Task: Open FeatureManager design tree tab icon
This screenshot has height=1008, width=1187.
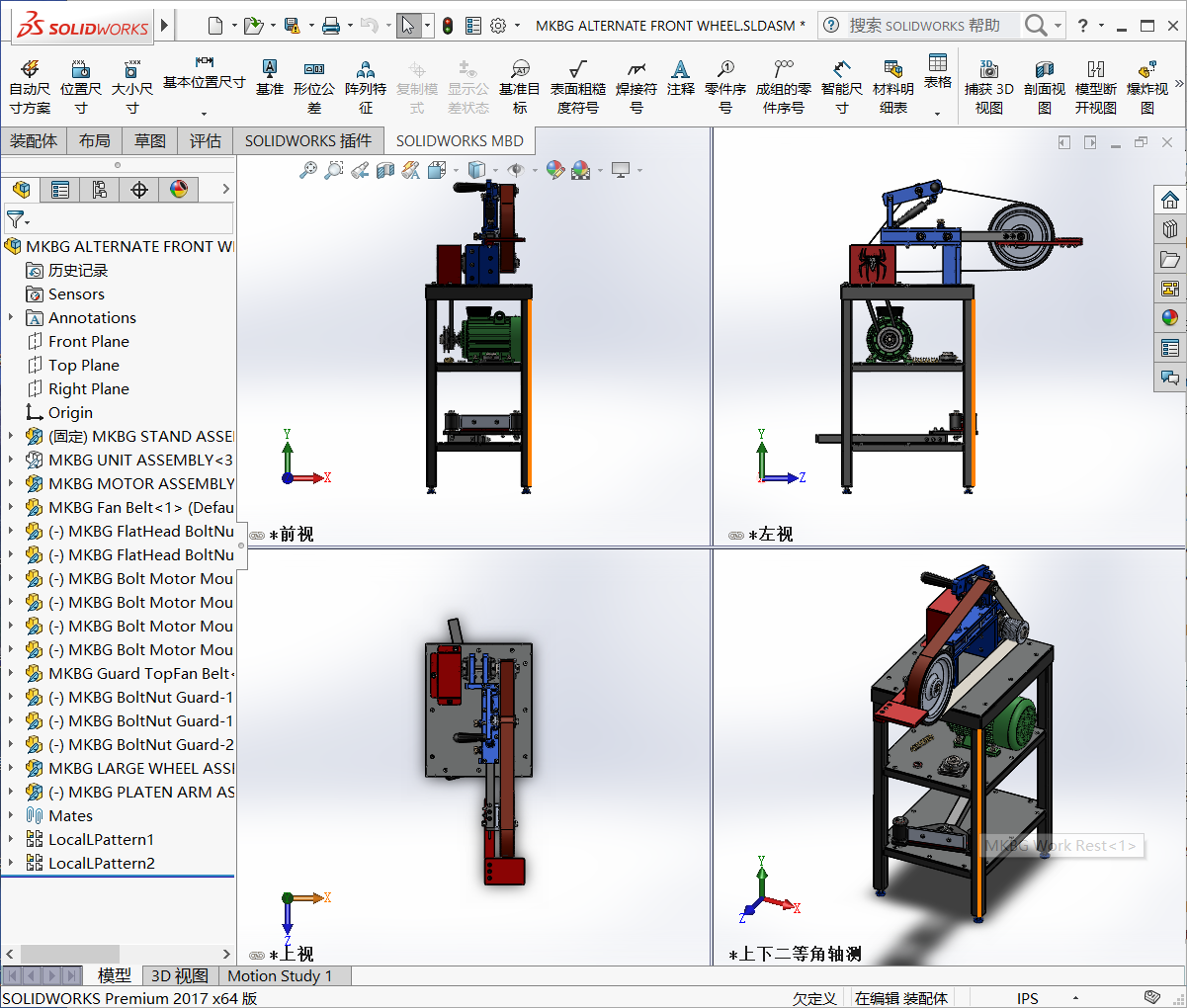Action: [x=22, y=189]
